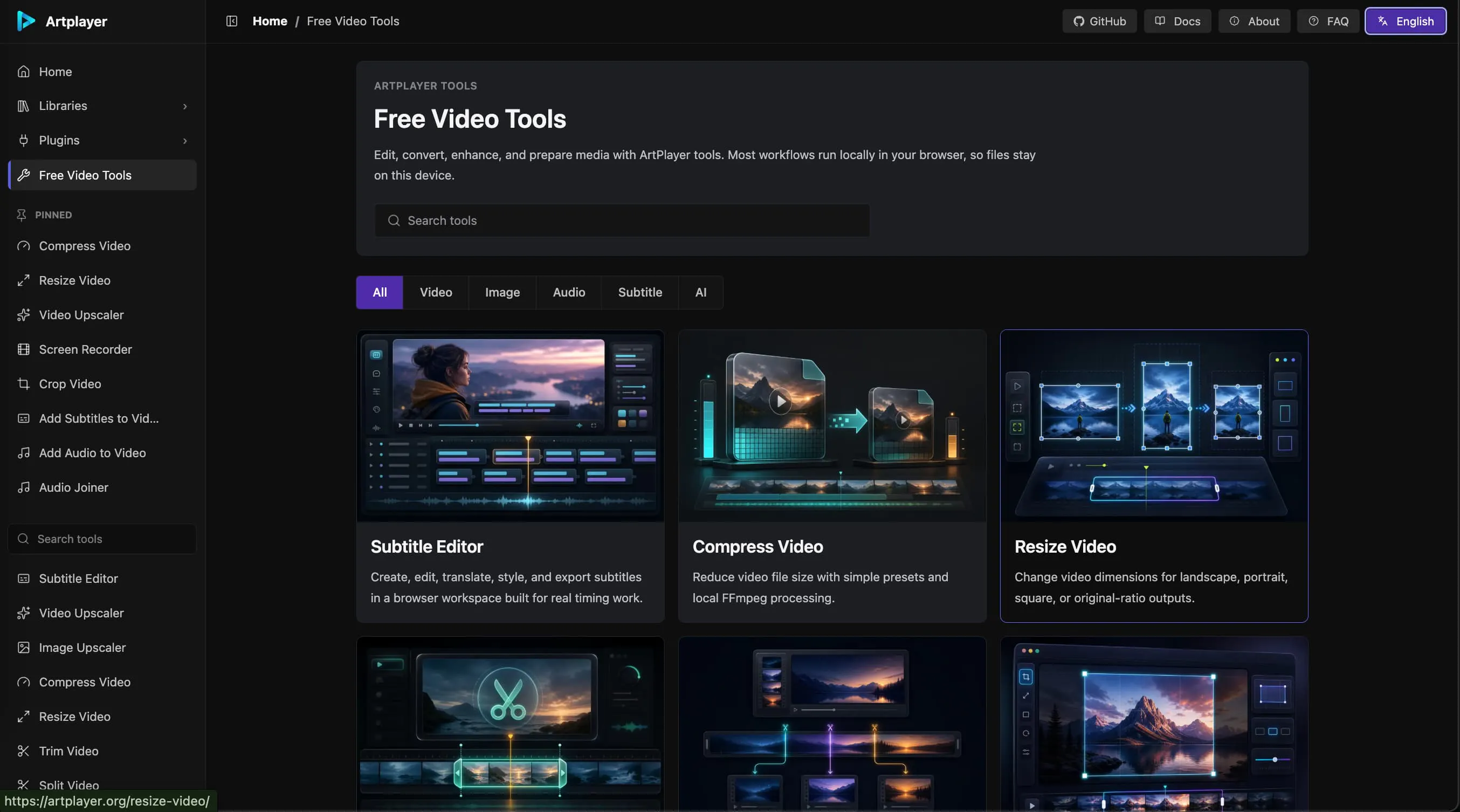Click the Artplayer logo icon

(25, 21)
